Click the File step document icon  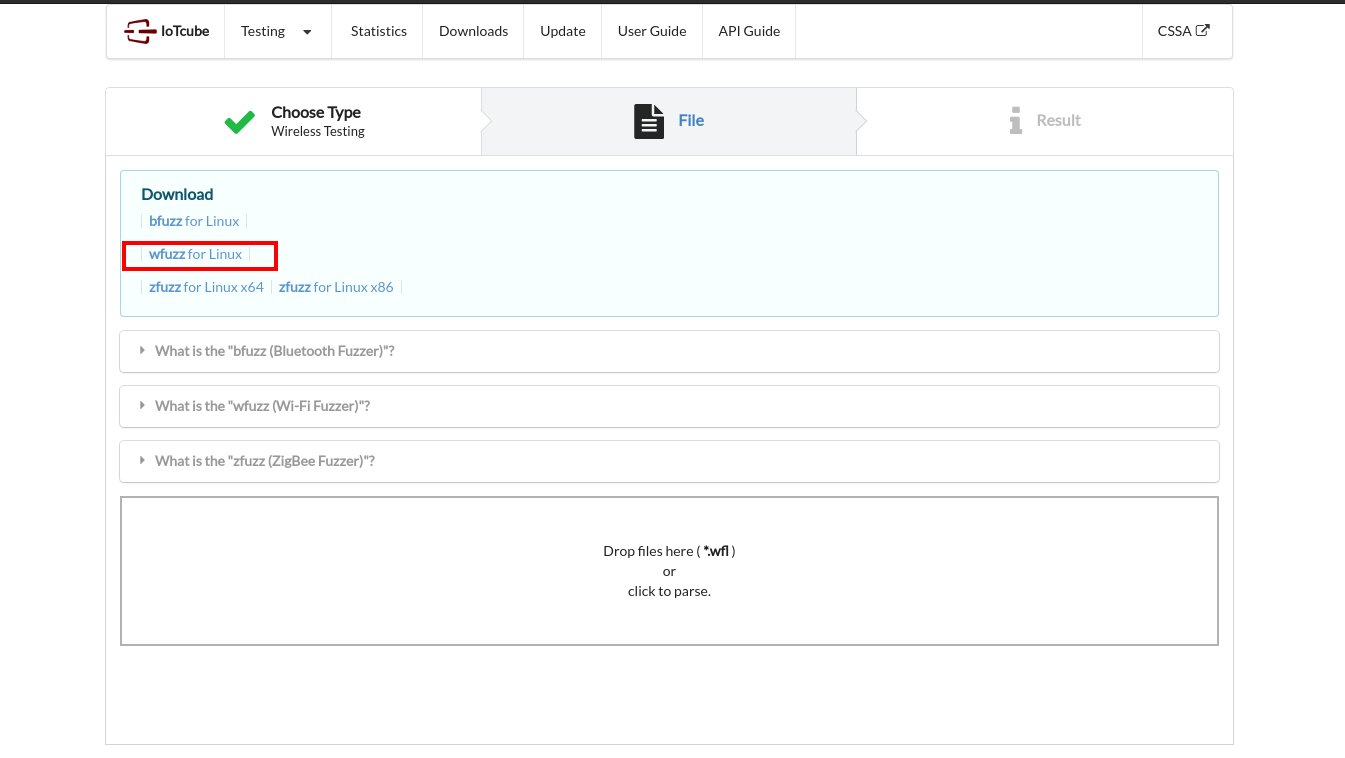pyautogui.click(x=649, y=121)
